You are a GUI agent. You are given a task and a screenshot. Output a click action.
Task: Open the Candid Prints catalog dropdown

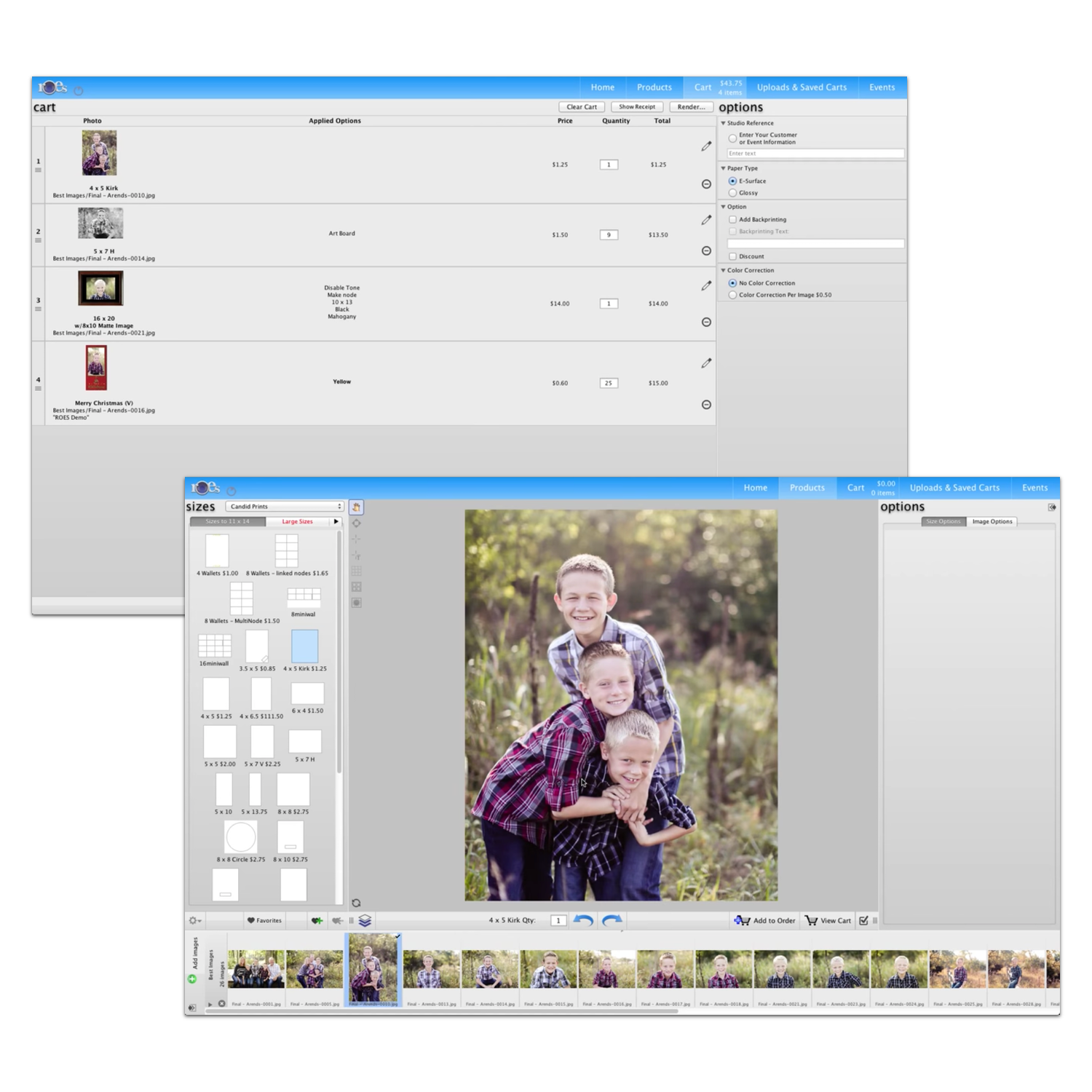click(x=285, y=507)
